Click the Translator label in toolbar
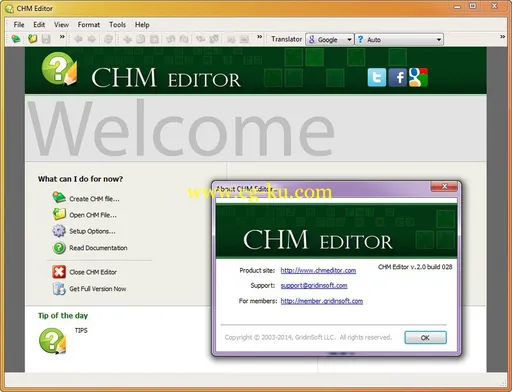 (286, 39)
